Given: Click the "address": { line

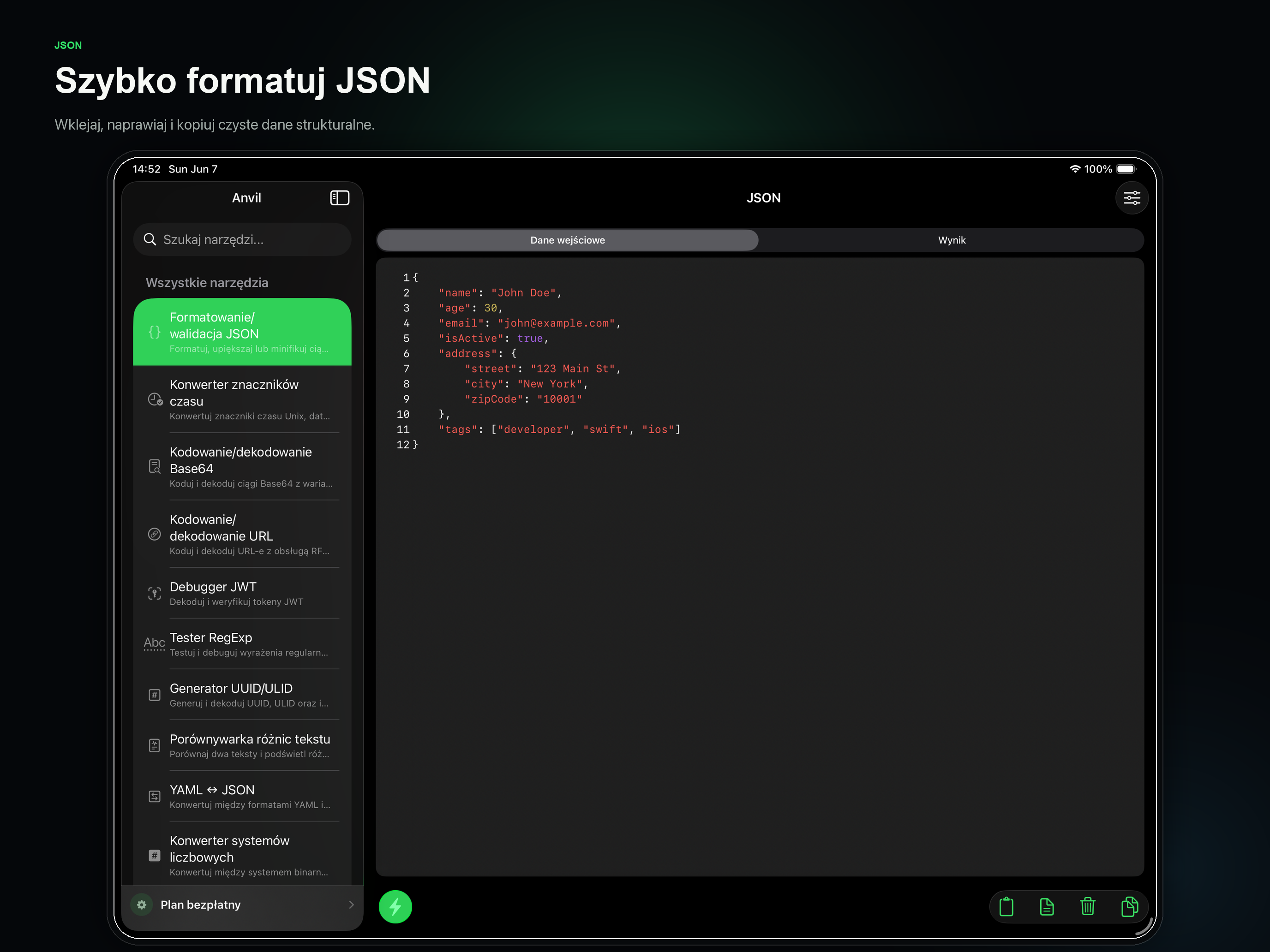Looking at the screenshot, I should point(478,353).
